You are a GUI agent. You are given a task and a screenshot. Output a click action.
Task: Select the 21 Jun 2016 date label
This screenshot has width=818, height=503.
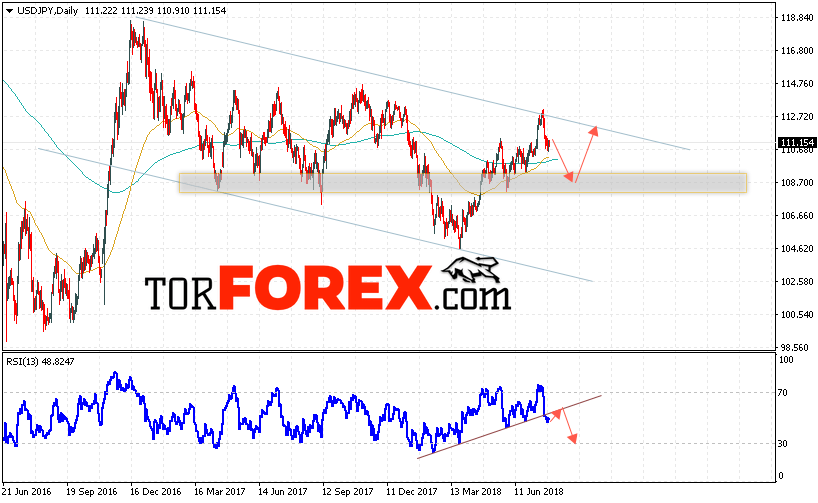coord(27,492)
